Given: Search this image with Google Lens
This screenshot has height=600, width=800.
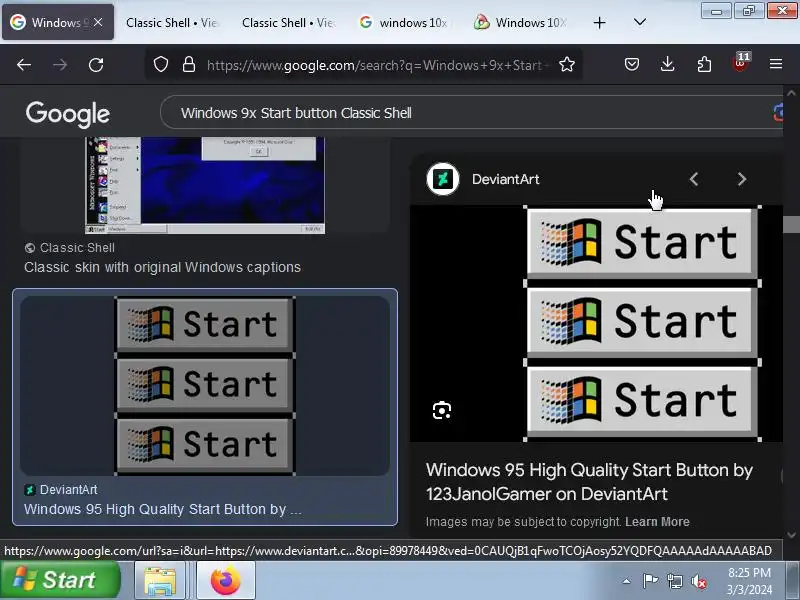Looking at the screenshot, I should coord(442,410).
